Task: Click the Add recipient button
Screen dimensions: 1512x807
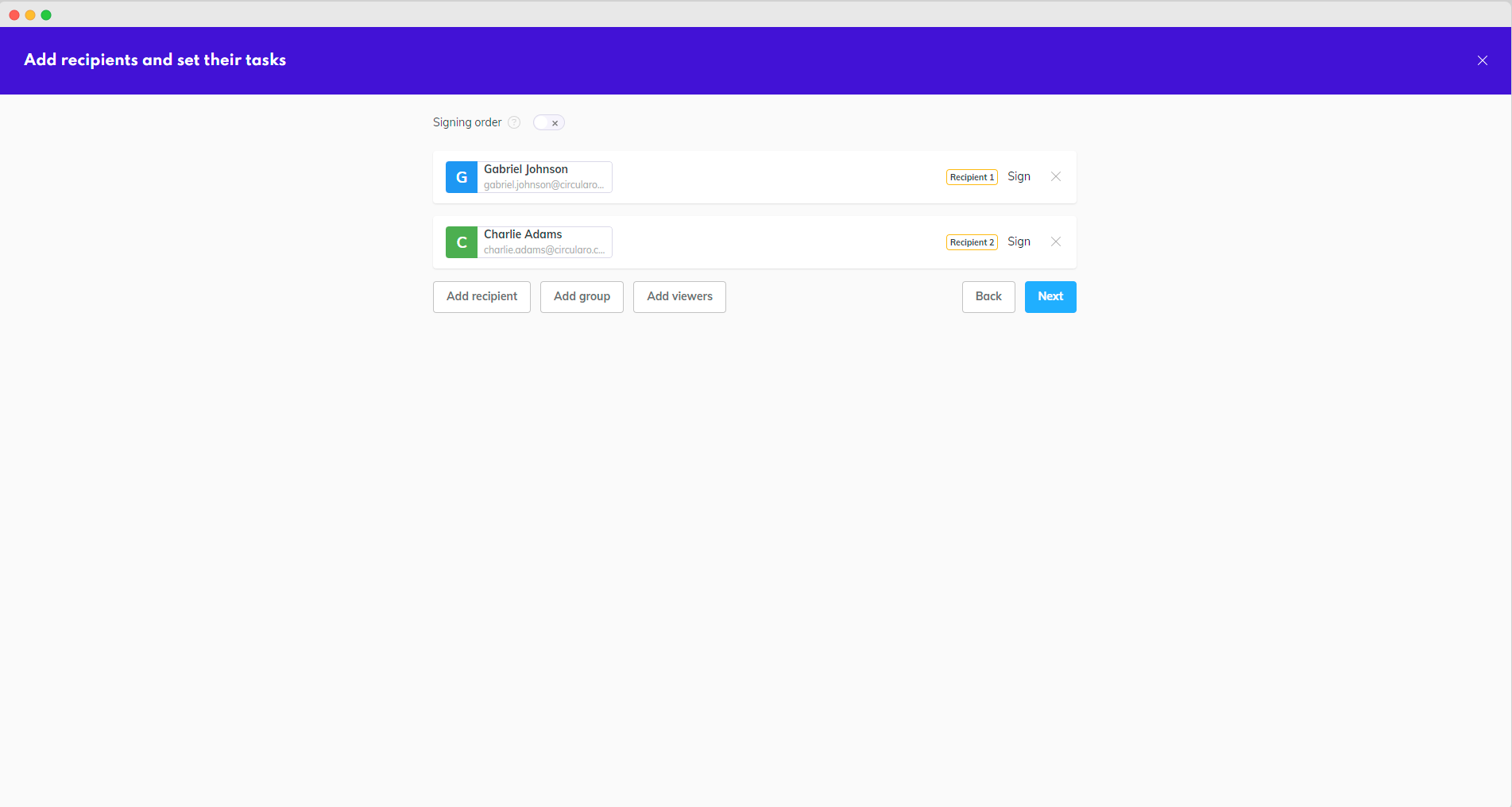Action: click(x=481, y=297)
